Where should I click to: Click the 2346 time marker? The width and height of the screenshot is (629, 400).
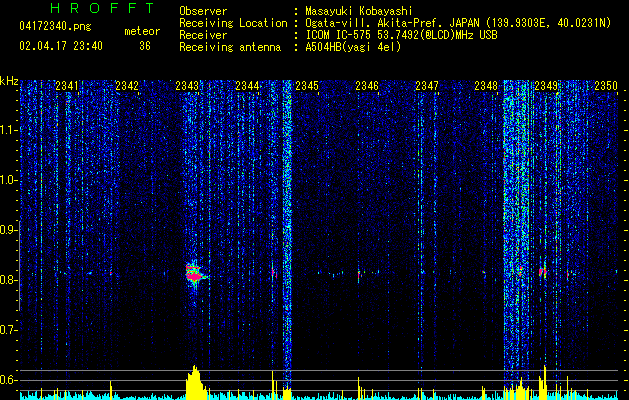367,85
